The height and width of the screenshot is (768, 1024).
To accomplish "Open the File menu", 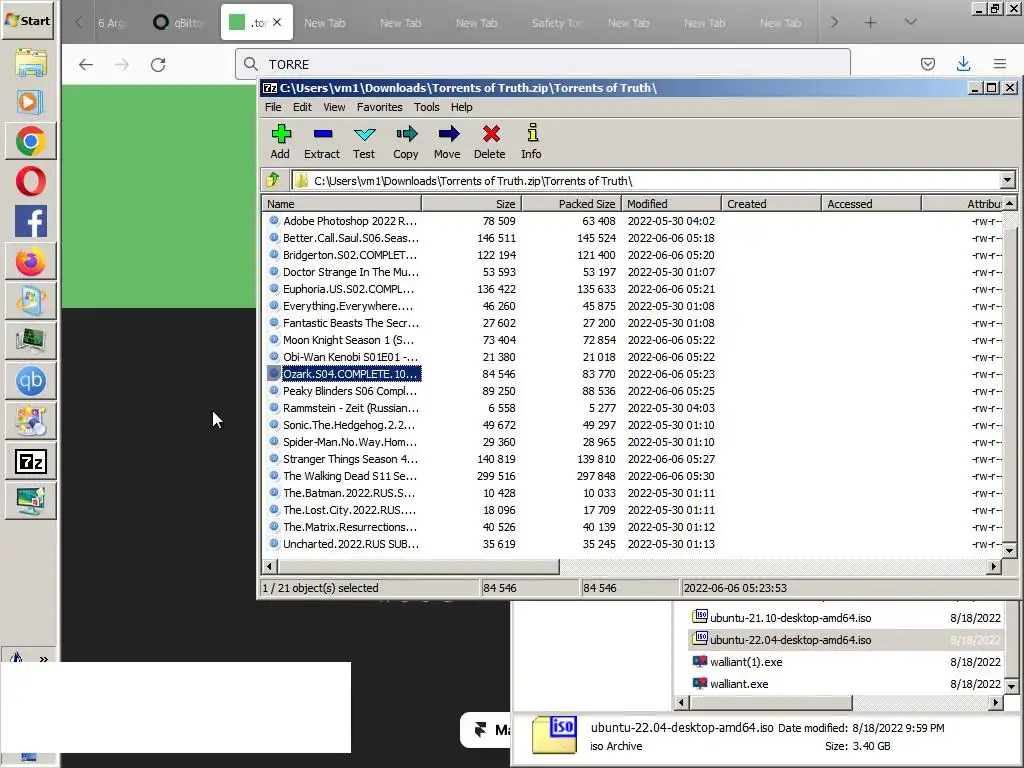I will (x=273, y=107).
